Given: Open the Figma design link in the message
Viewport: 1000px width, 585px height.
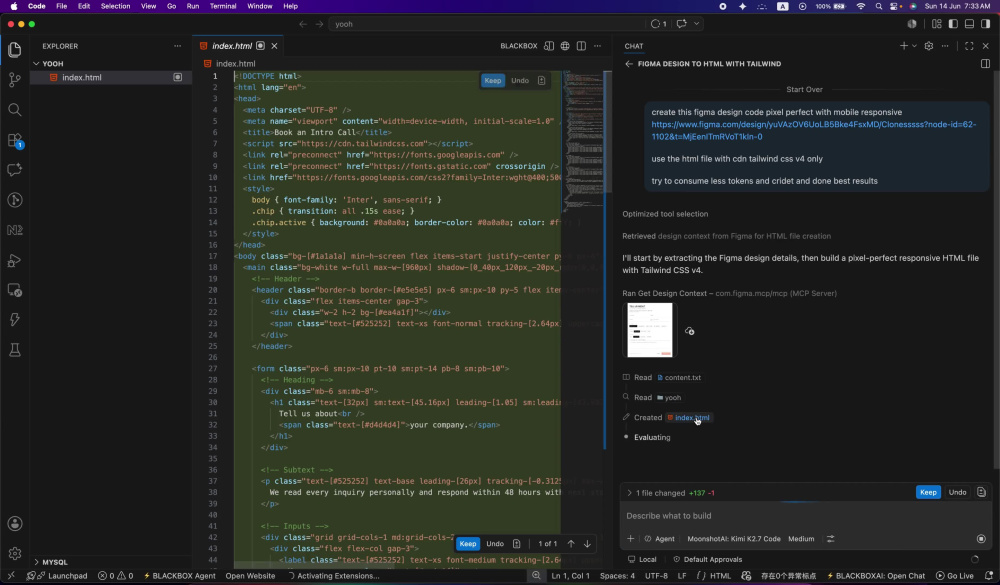Looking at the screenshot, I should (x=813, y=130).
